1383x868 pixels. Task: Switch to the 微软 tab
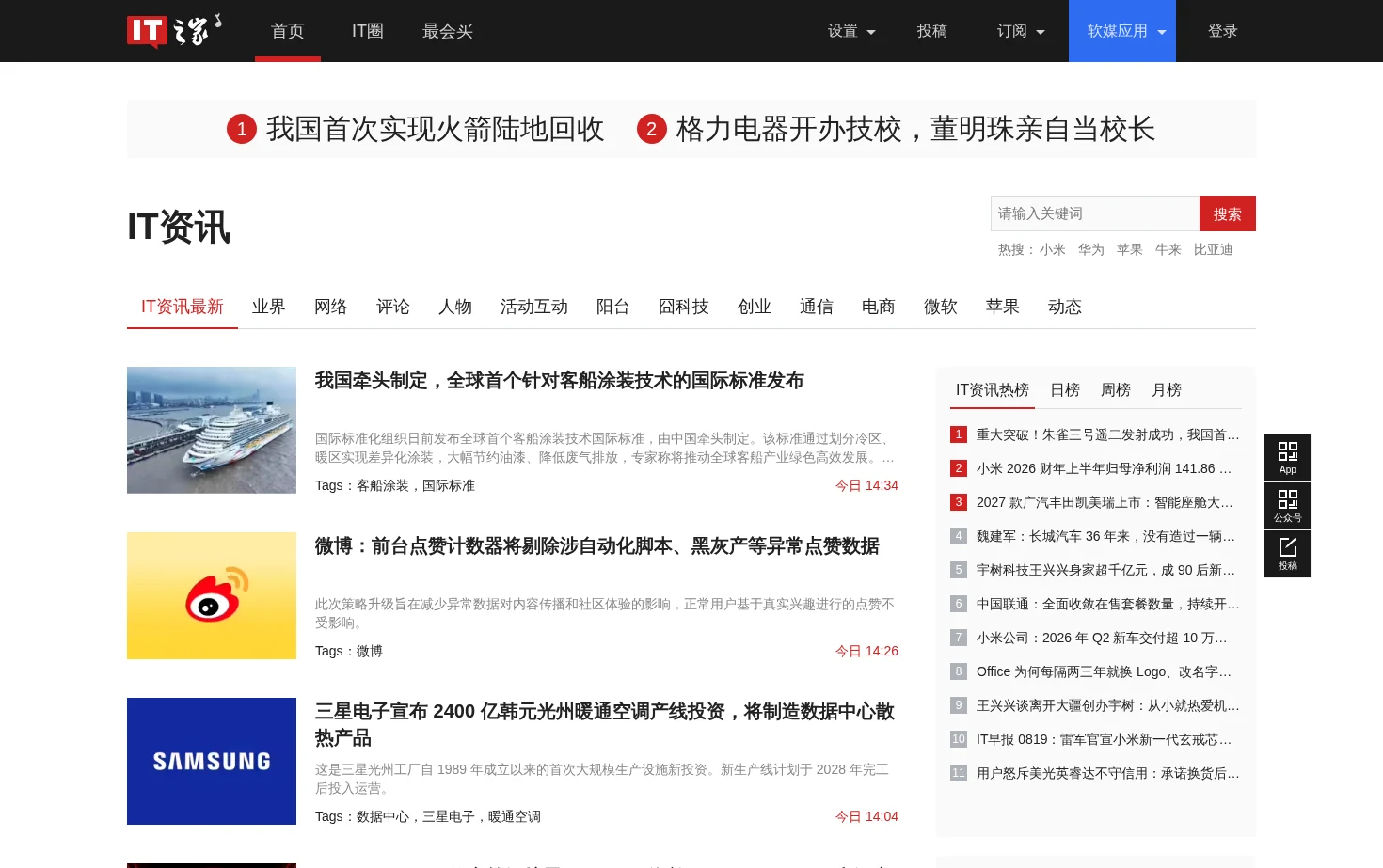point(941,307)
